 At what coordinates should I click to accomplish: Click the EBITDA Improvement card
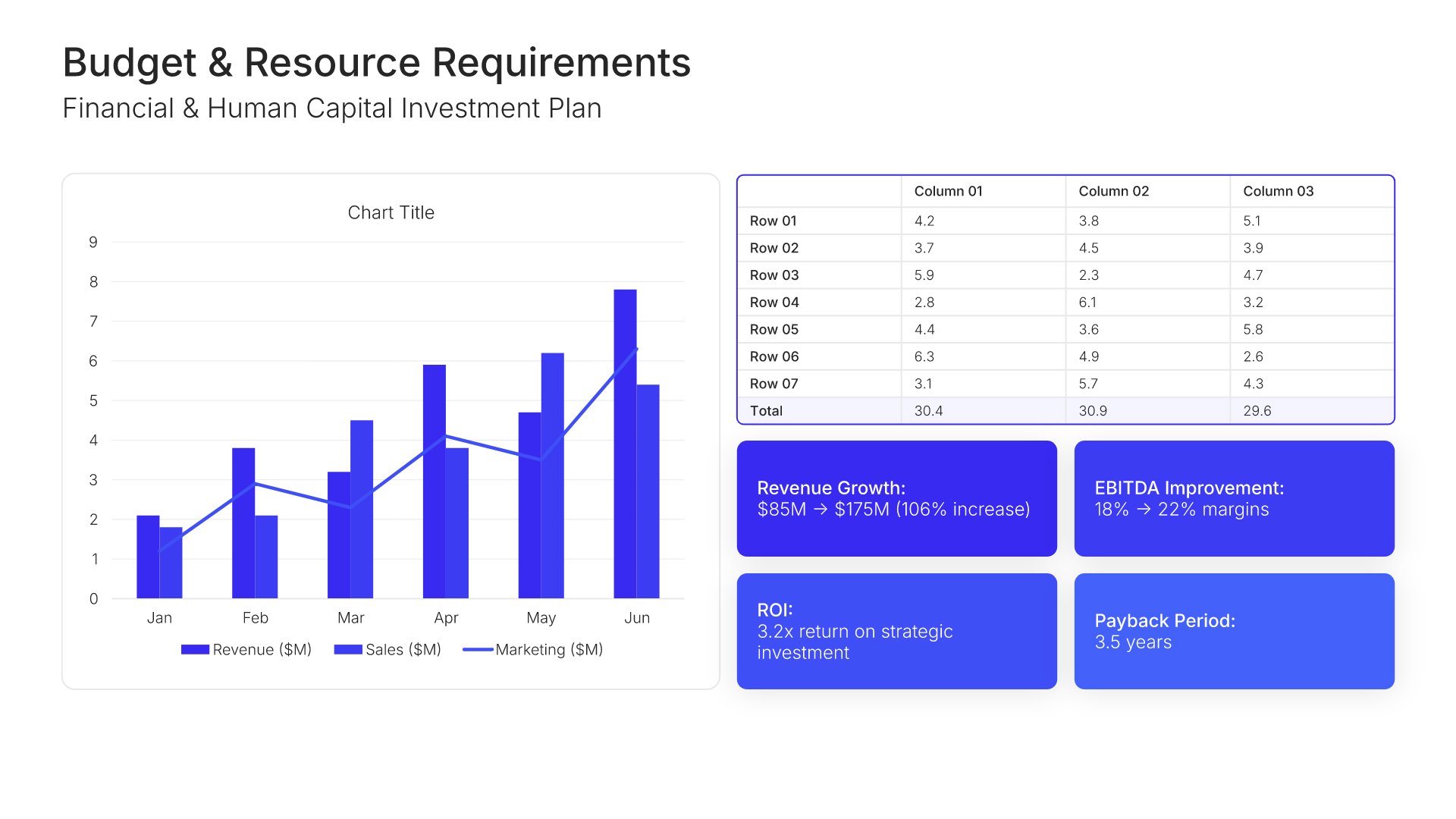click(1234, 498)
